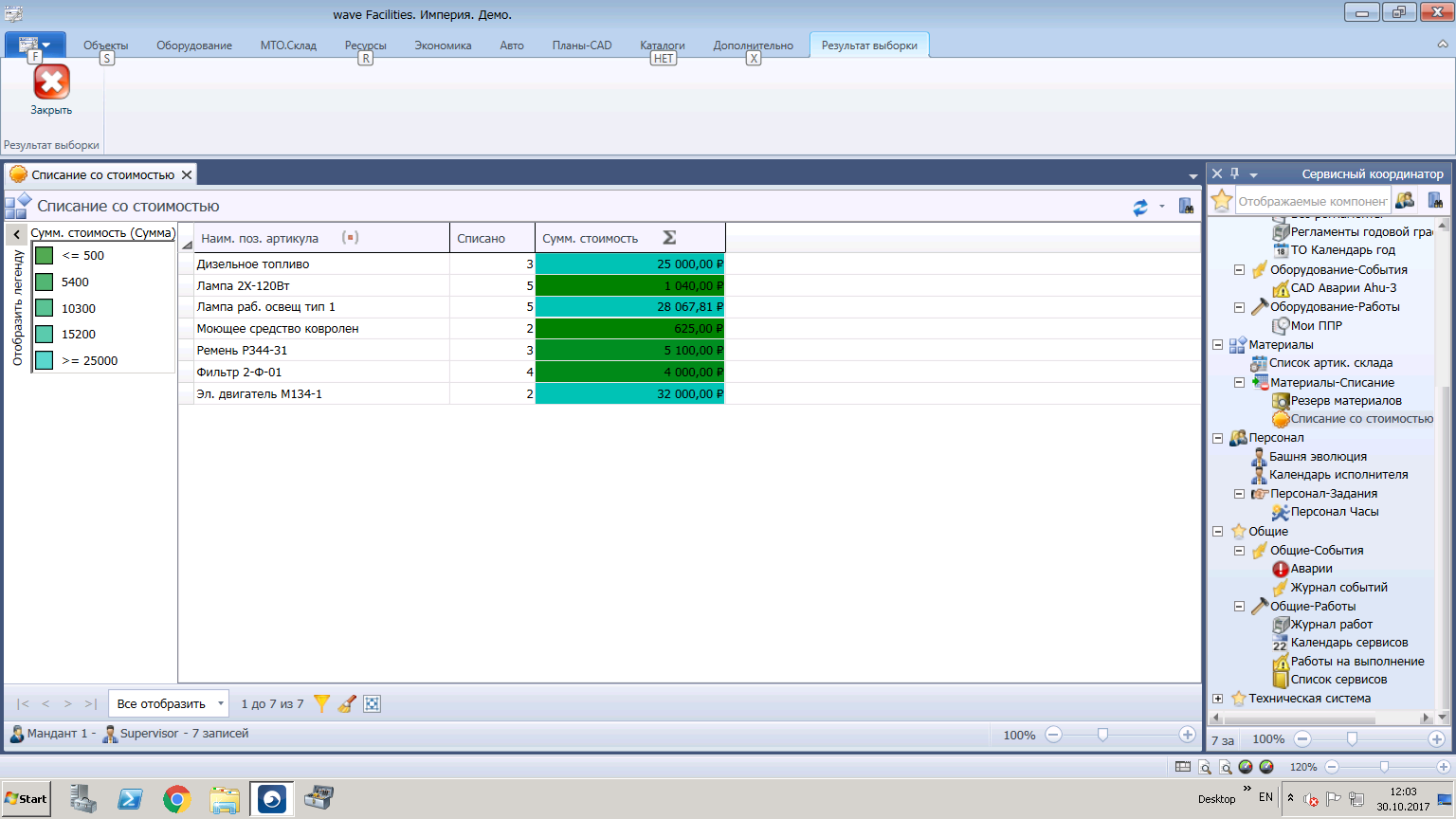Click the binoculars icon in Сервисный координатор toolbar
Screen dimensions: 1456x819
click(1435, 200)
